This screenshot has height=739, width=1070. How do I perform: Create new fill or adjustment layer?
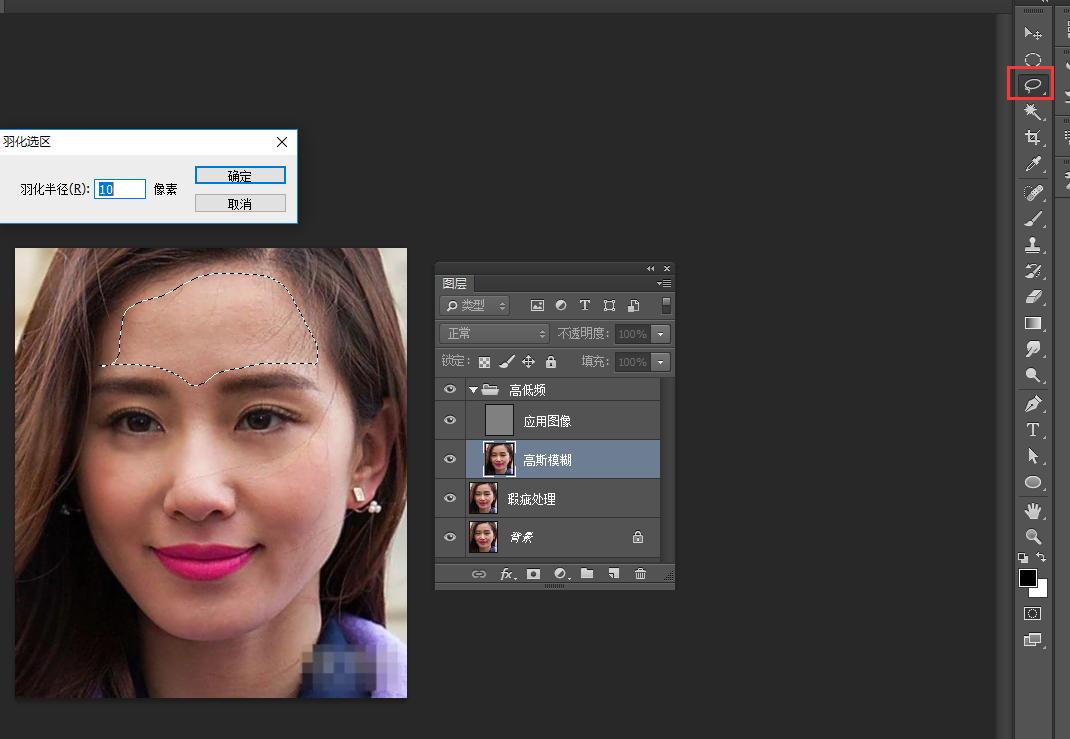[x=560, y=574]
